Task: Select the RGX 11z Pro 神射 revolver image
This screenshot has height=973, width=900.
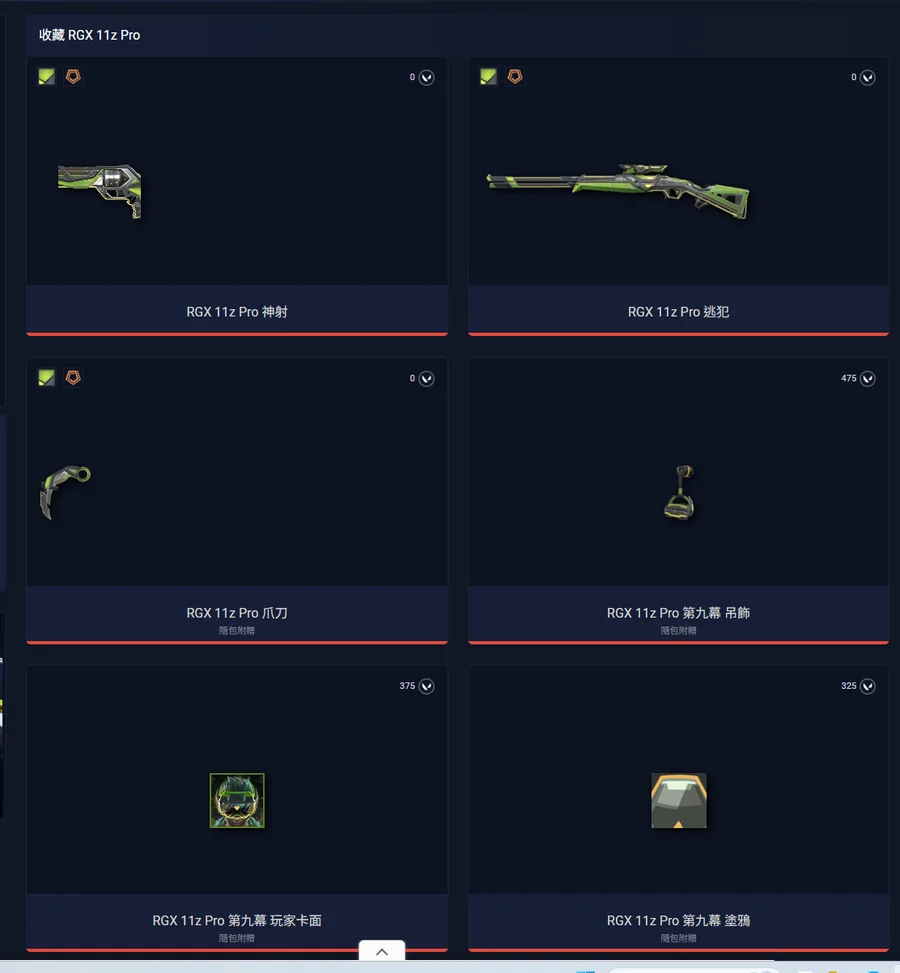Action: coord(100,191)
